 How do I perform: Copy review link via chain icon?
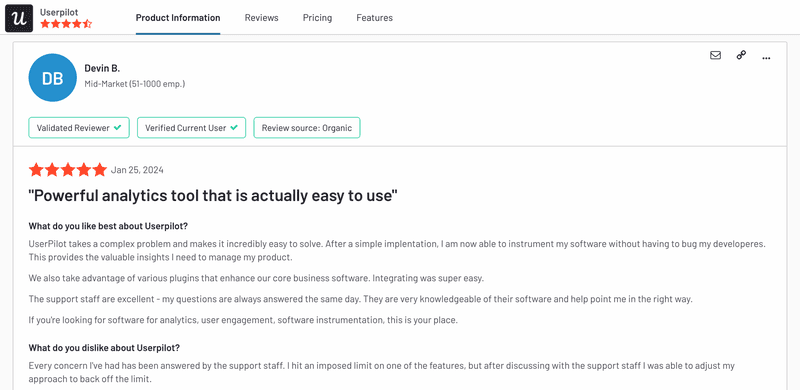click(741, 55)
